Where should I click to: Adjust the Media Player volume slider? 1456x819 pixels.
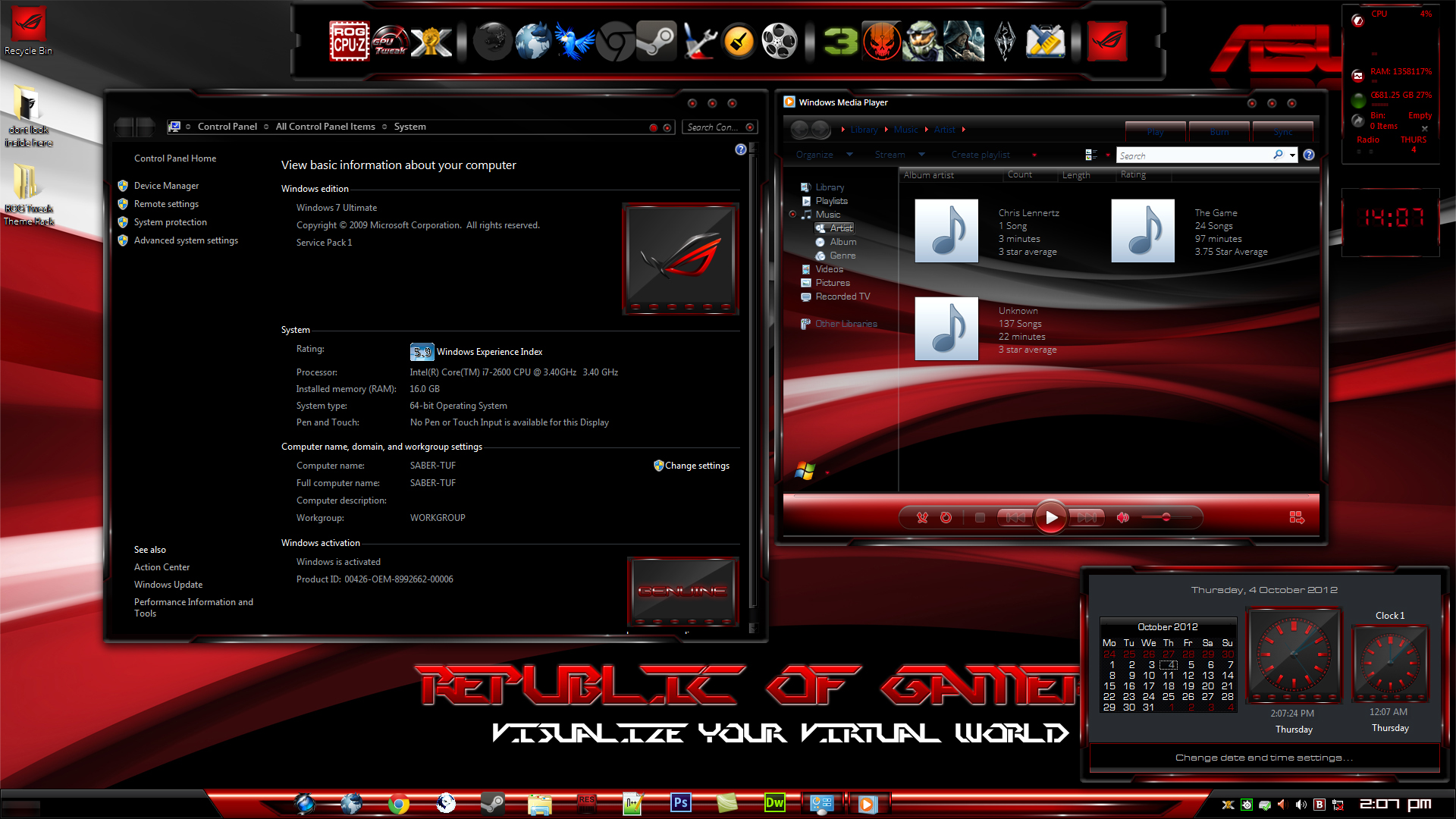1166,517
